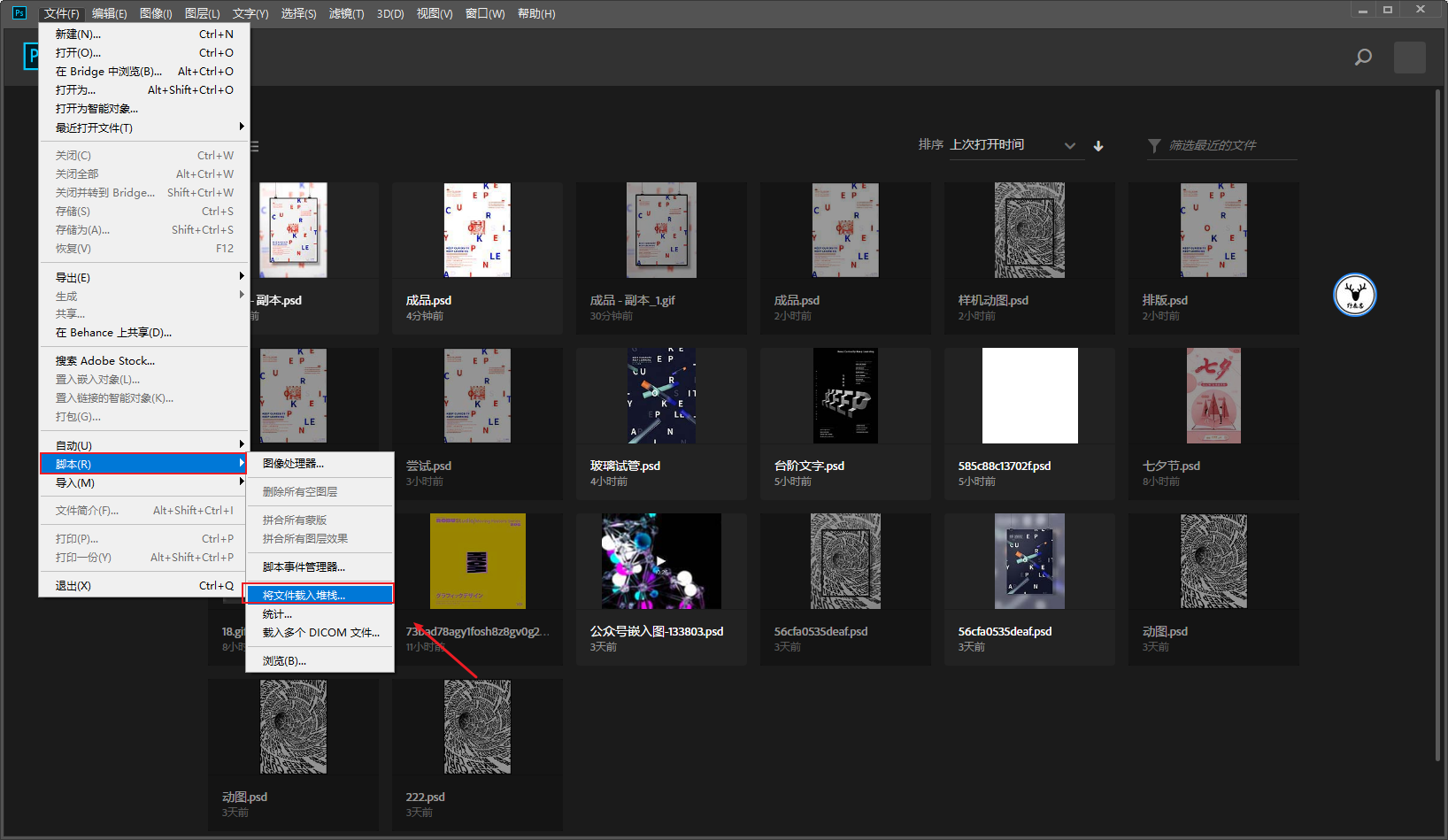Select 脚本事件管理器...
This screenshot has height=840, width=1448.
click(320, 566)
